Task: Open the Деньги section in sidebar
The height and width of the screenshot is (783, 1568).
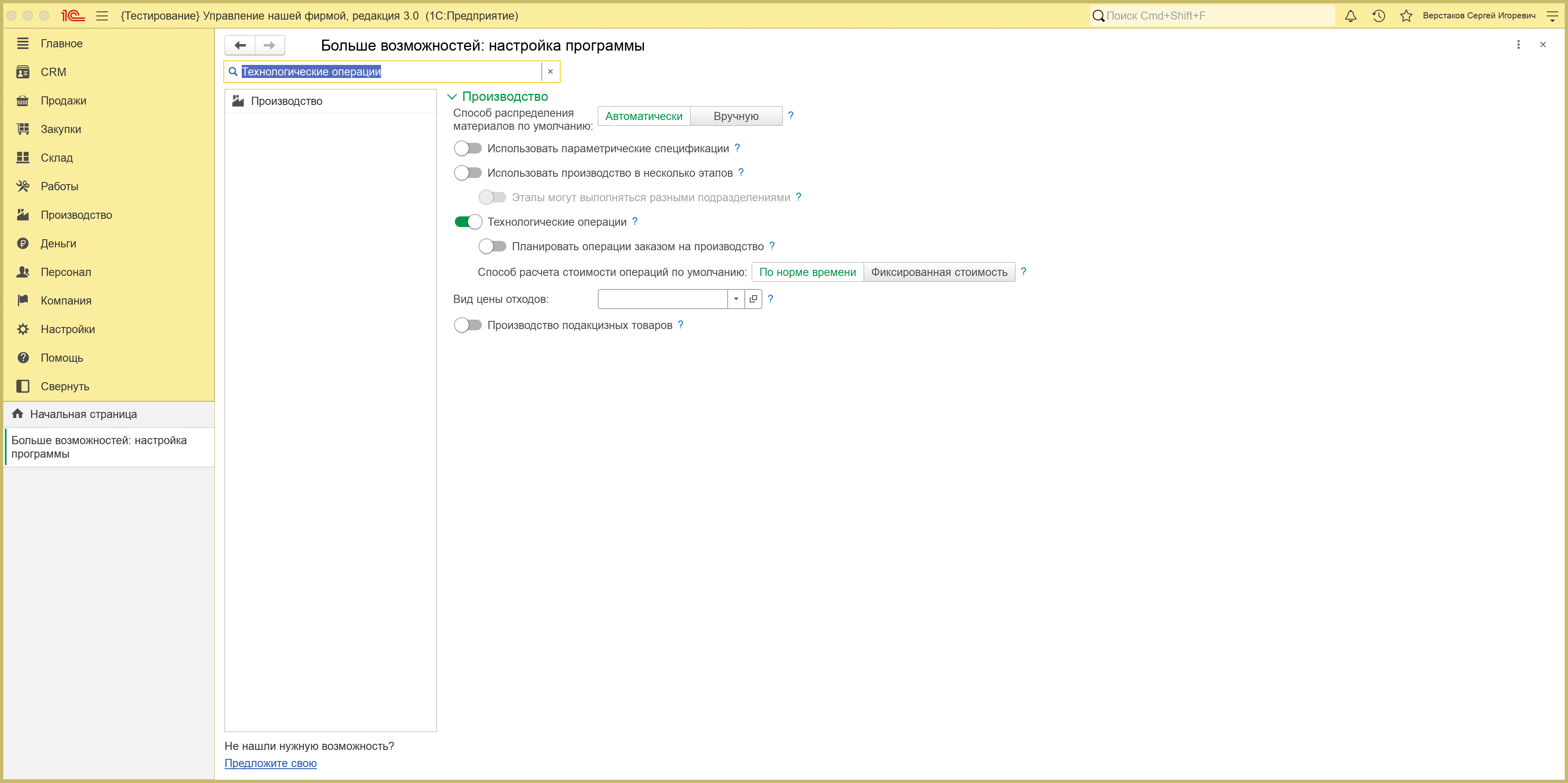Action: [58, 243]
